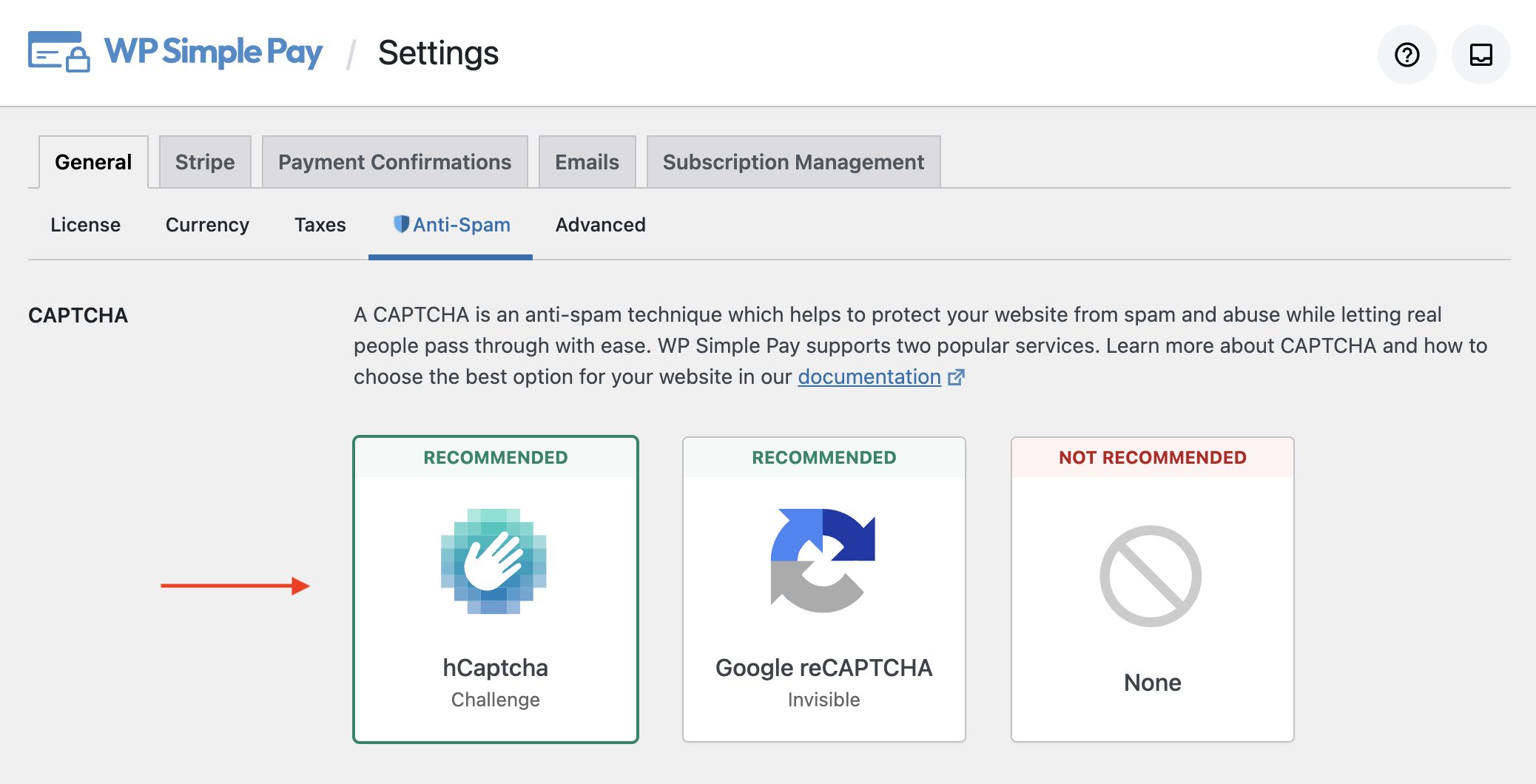Image resolution: width=1536 pixels, height=784 pixels.
Task: Click the Google reCAPTCHA arrows logo
Action: 823,561
